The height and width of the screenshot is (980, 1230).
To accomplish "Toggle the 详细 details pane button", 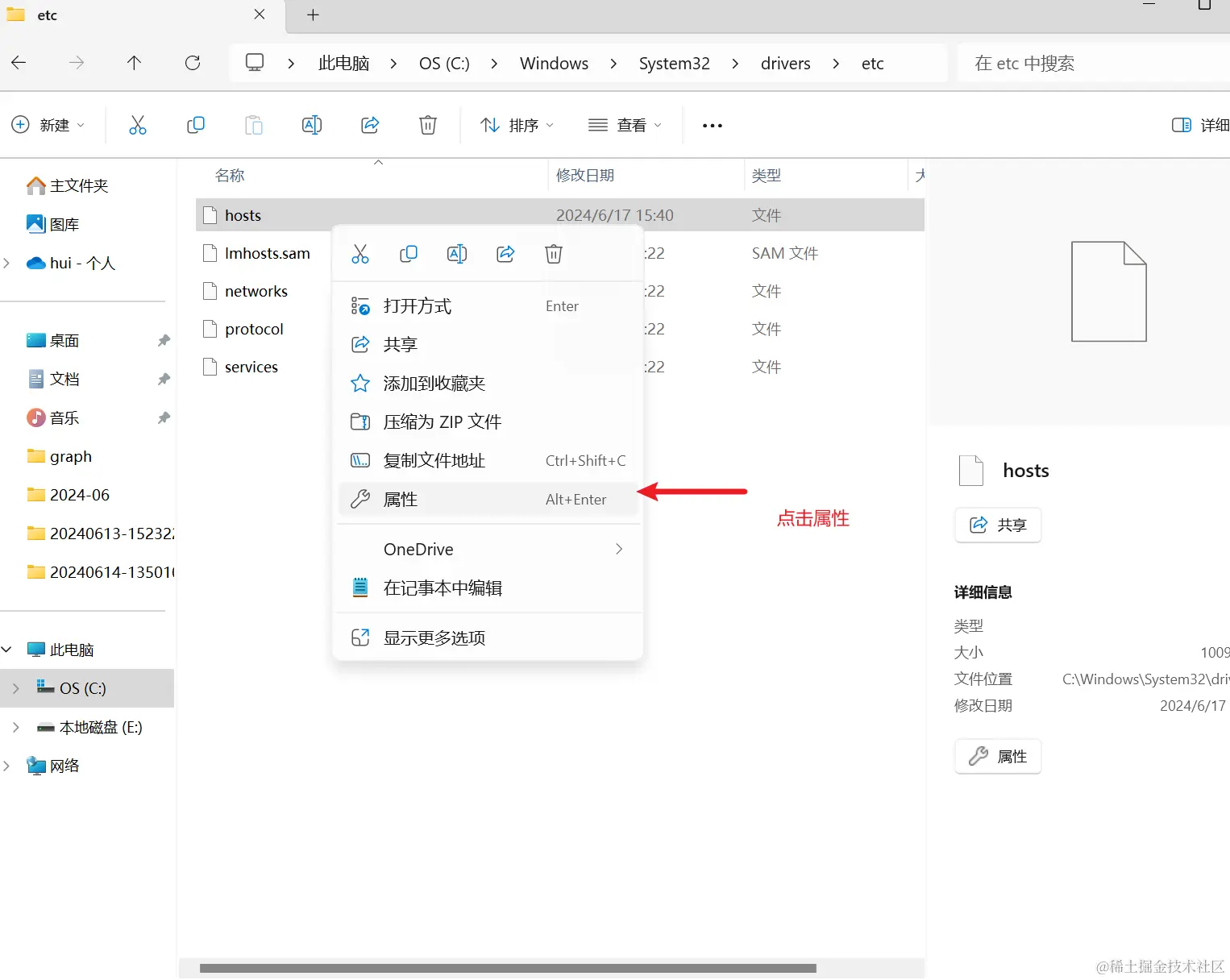I will tap(1200, 125).
